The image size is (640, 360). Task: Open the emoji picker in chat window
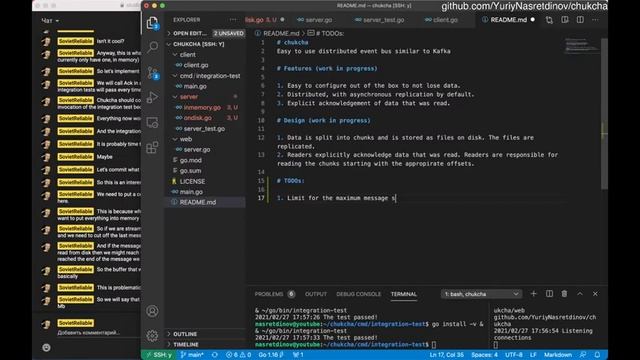[47, 347]
